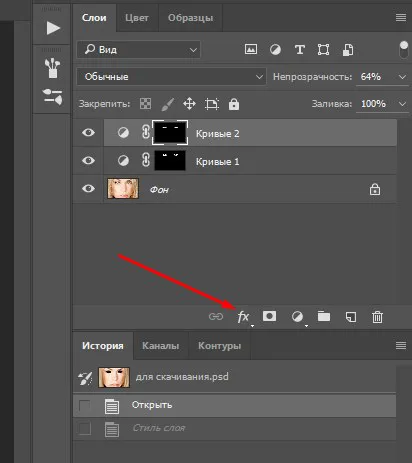Open the Обычные blend mode dropdown
This screenshot has width=412, height=463.
pos(171,77)
